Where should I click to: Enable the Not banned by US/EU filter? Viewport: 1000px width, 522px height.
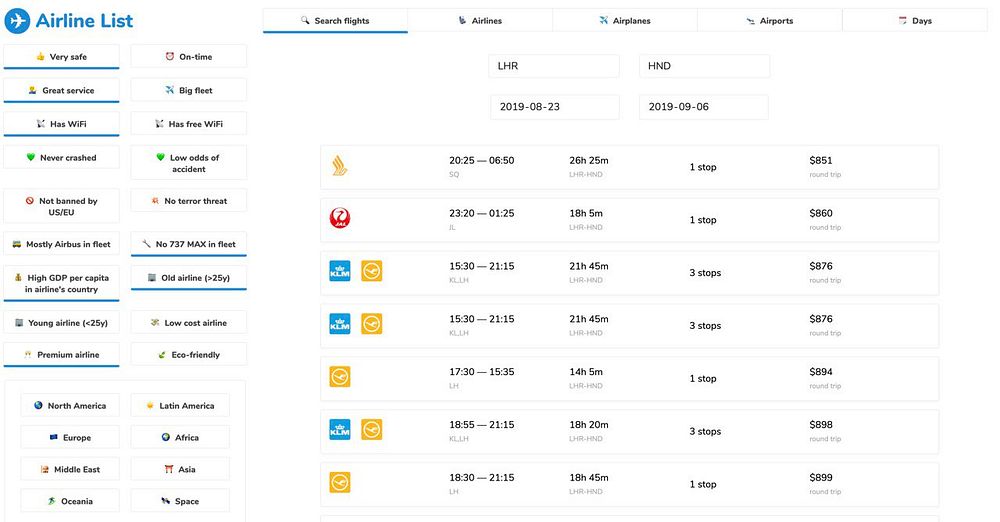(x=61, y=206)
